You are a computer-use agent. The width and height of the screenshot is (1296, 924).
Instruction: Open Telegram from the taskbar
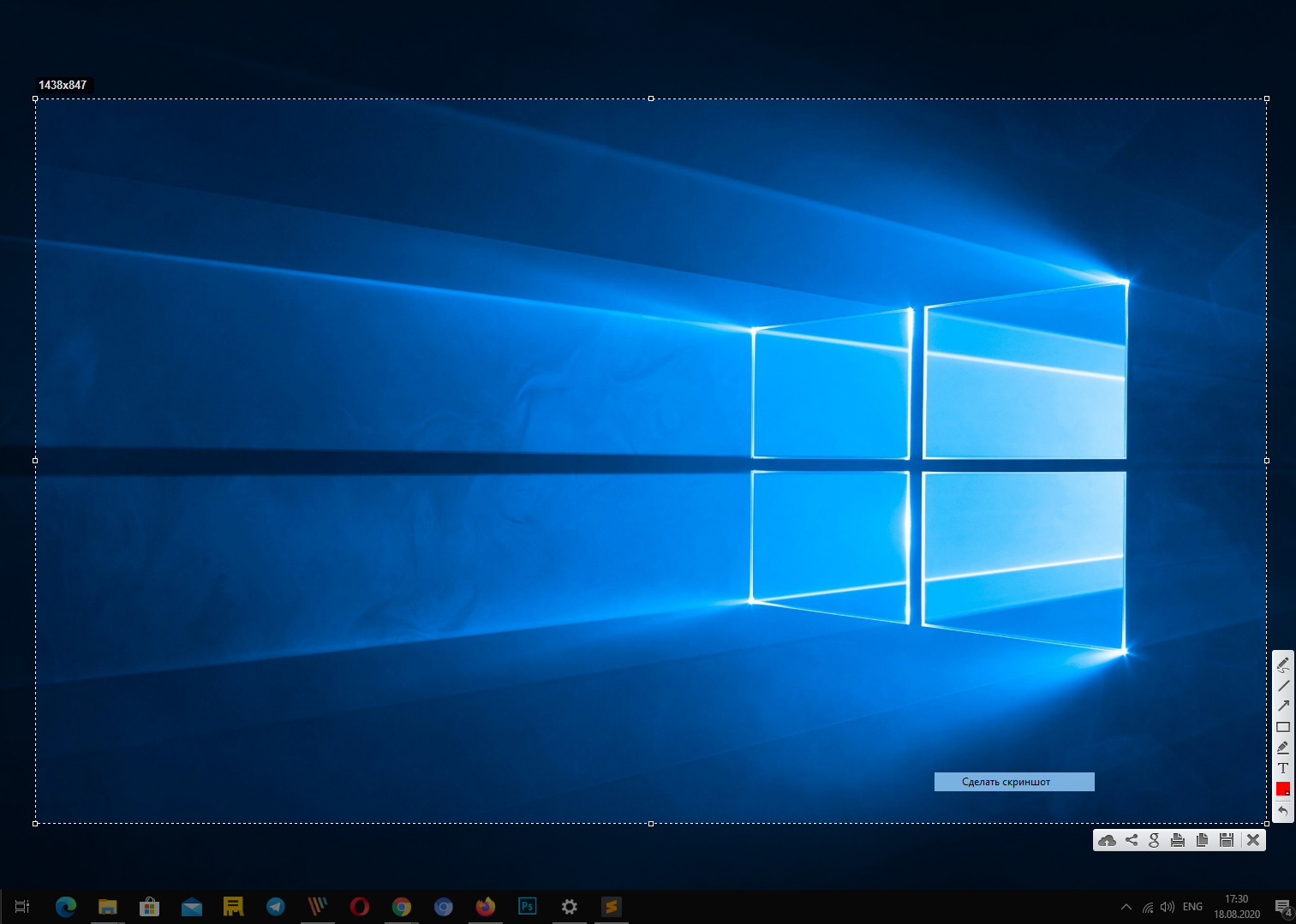[x=275, y=906]
